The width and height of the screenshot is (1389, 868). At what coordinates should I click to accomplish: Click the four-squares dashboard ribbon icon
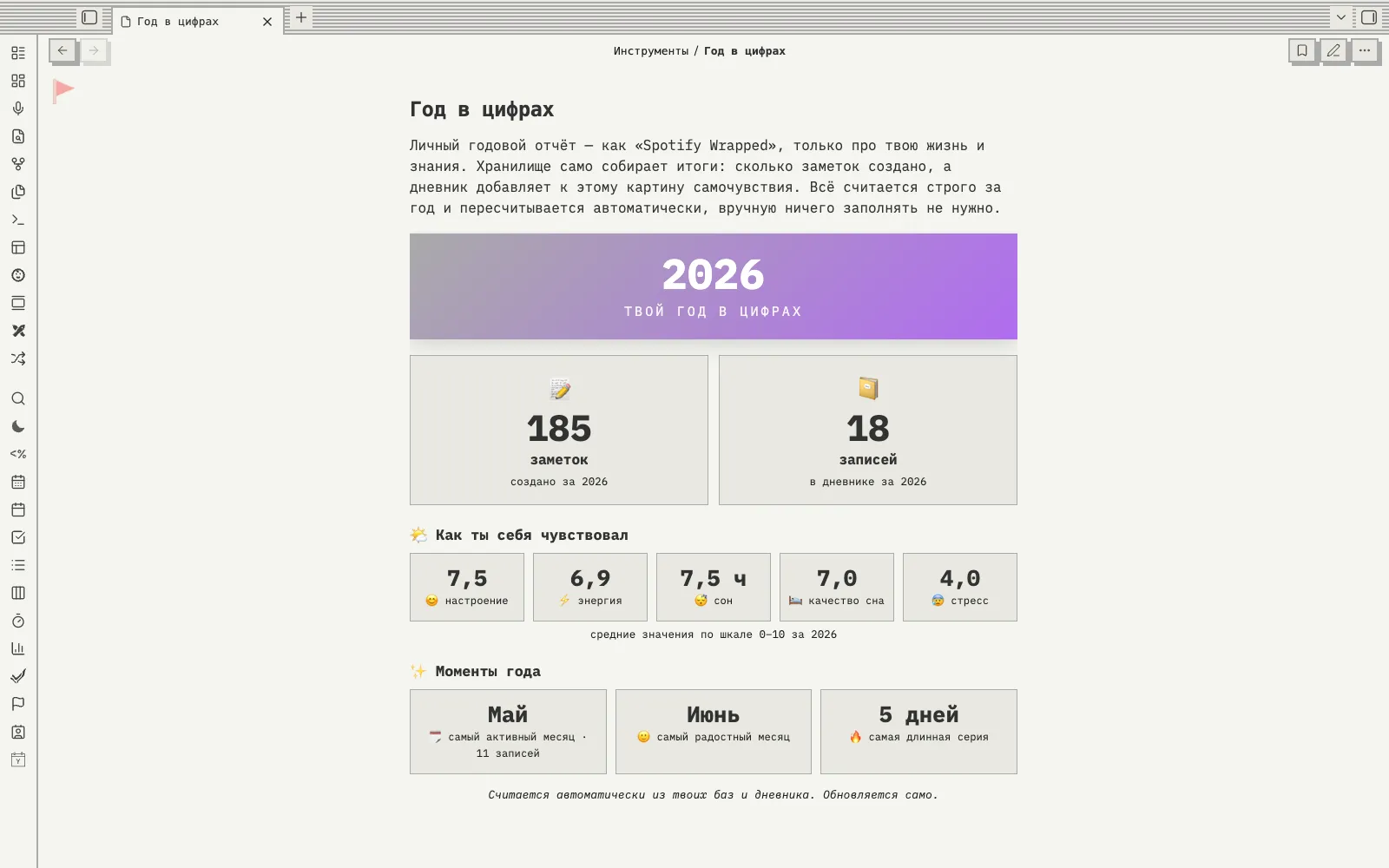click(18, 81)
